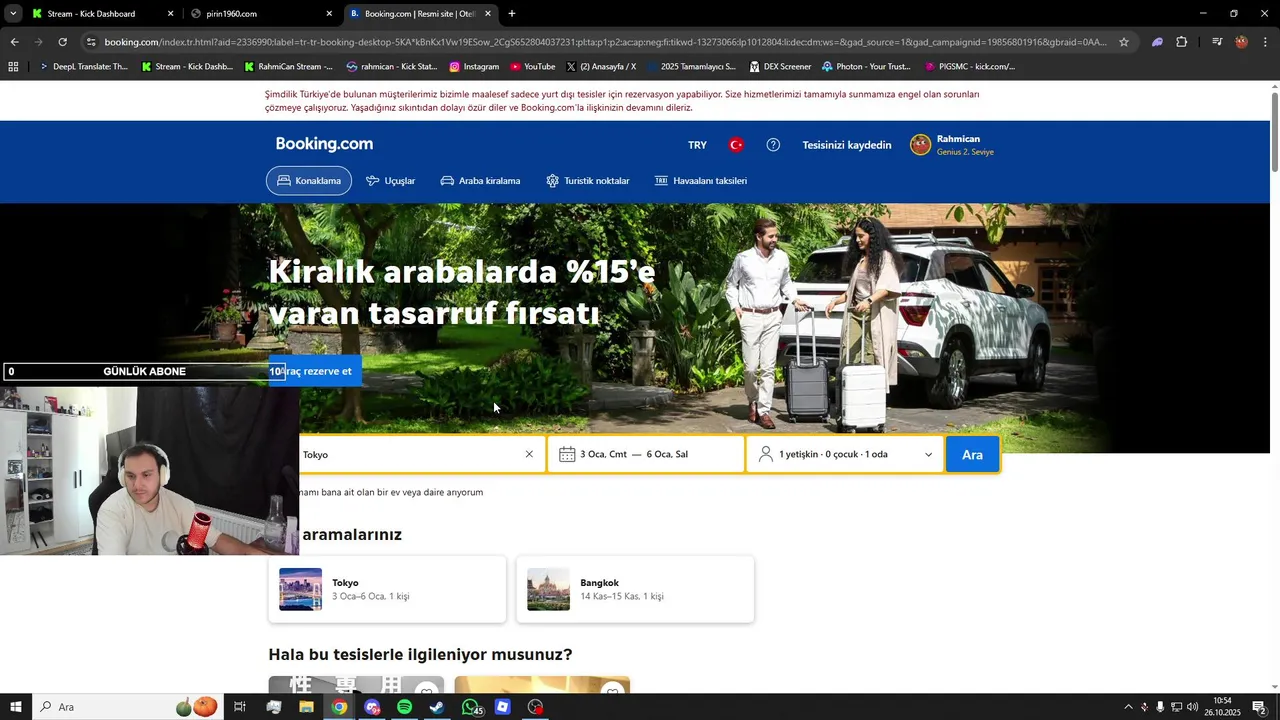The height and width of the screenshot is (720, 1280).
Task: Click the Booking.com logo
Action: [324, 144]
